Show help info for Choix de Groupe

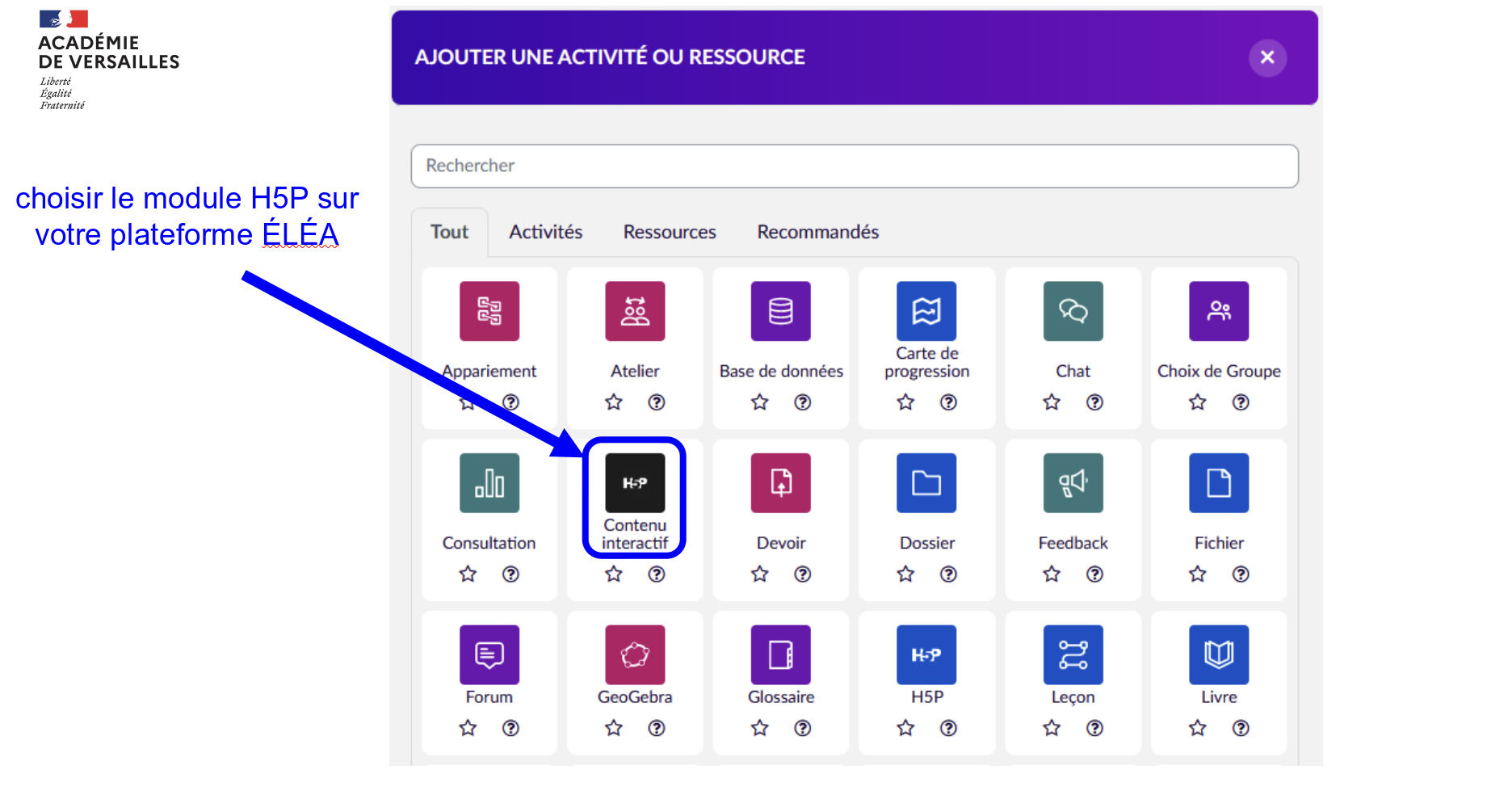(x=1241, y=402)
